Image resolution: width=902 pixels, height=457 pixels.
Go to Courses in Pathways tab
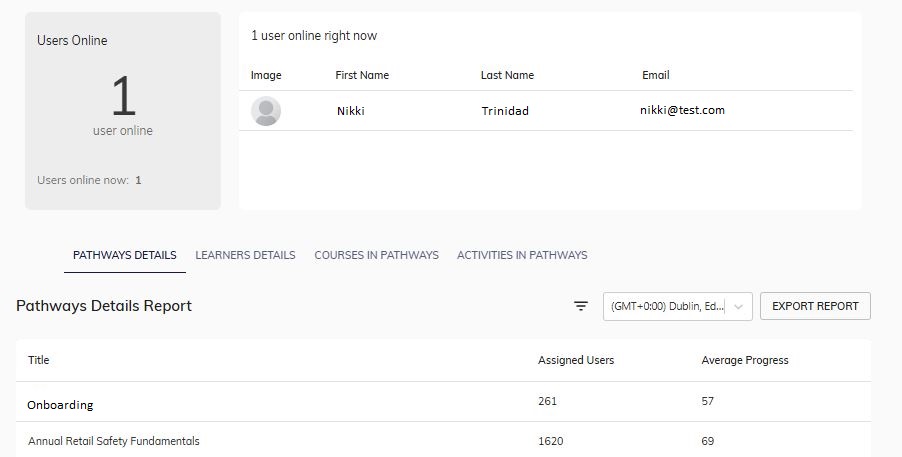(376, 255)
